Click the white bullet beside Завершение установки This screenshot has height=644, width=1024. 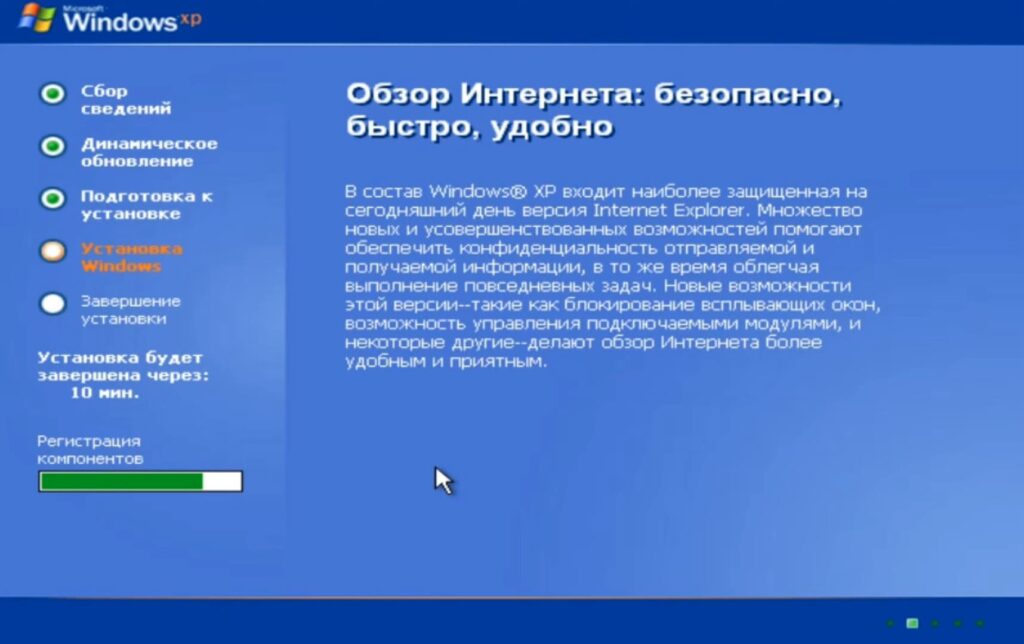pyautogui.click(x=53, y=304)
